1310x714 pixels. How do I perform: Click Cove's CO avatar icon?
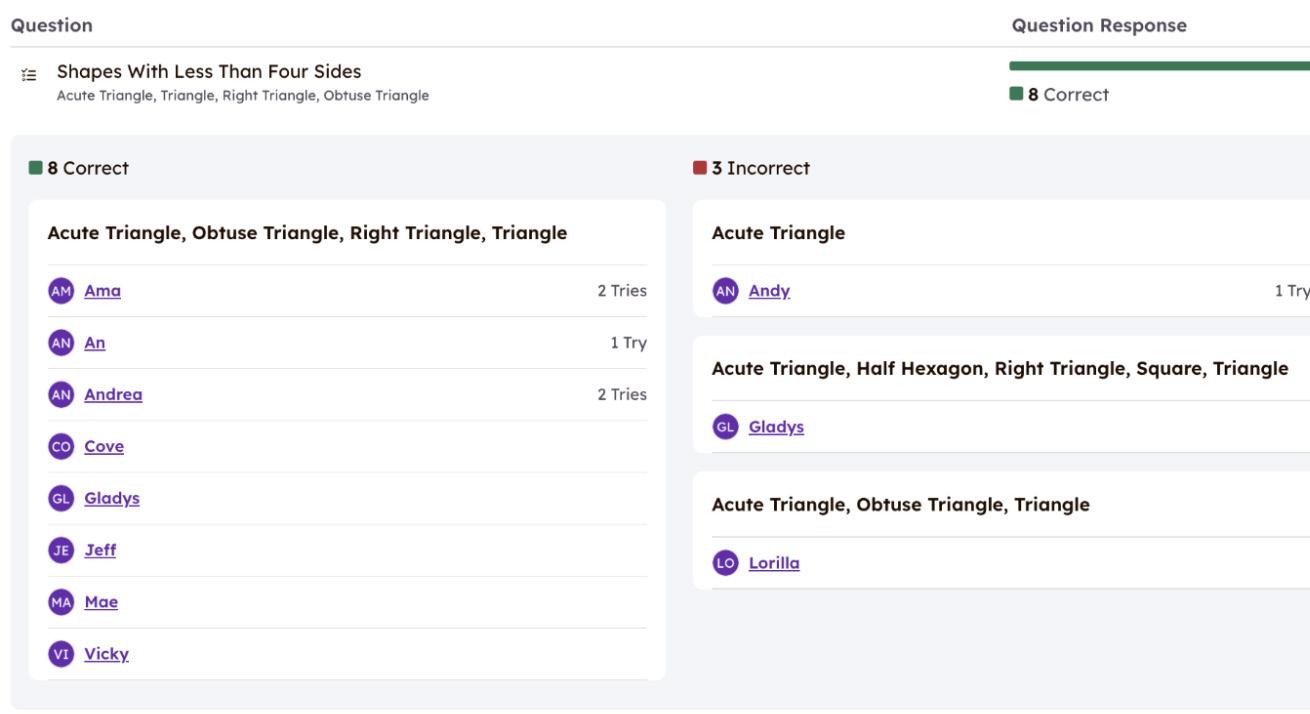click(60, 447)
